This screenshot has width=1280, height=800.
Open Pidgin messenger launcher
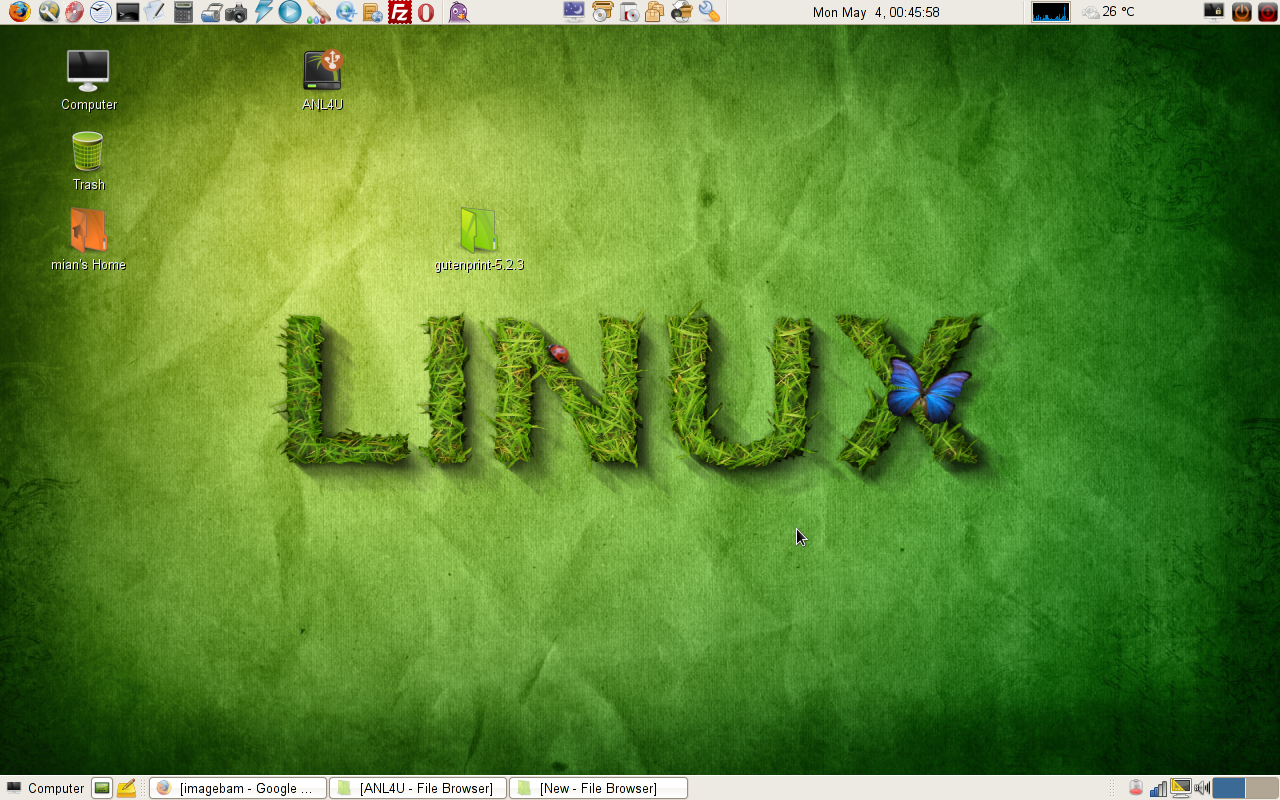pos(459,12)
